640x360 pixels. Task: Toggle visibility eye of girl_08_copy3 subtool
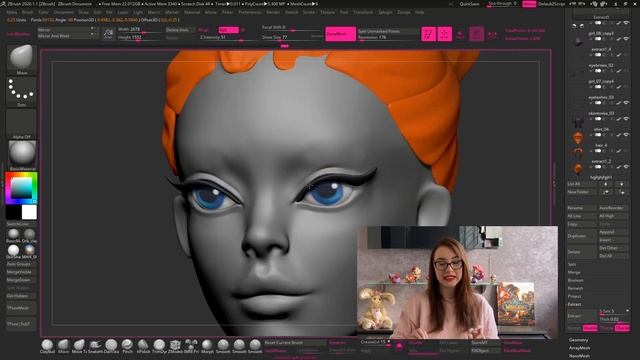tap(626, 39)
